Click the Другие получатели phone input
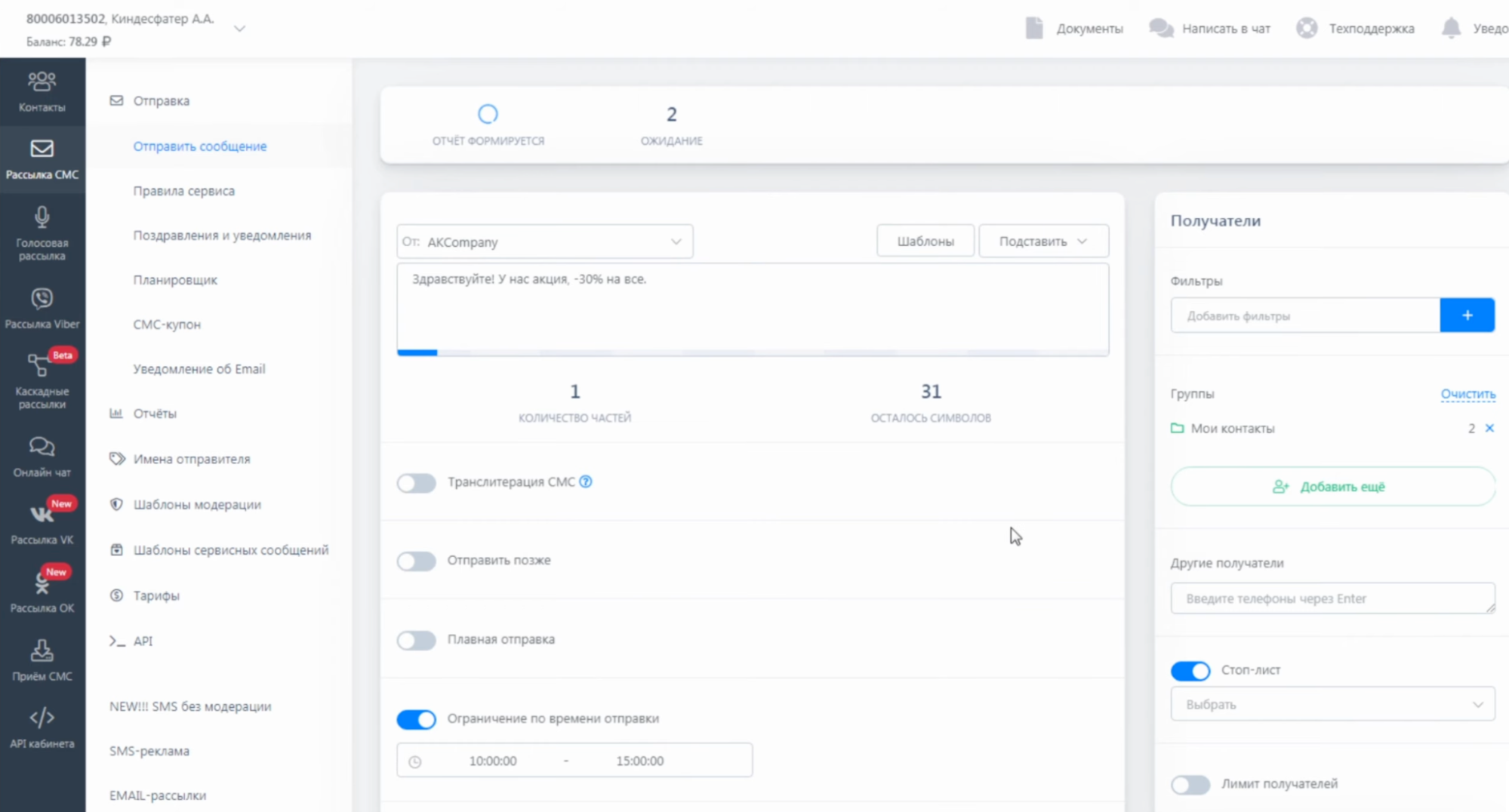 1332,598
